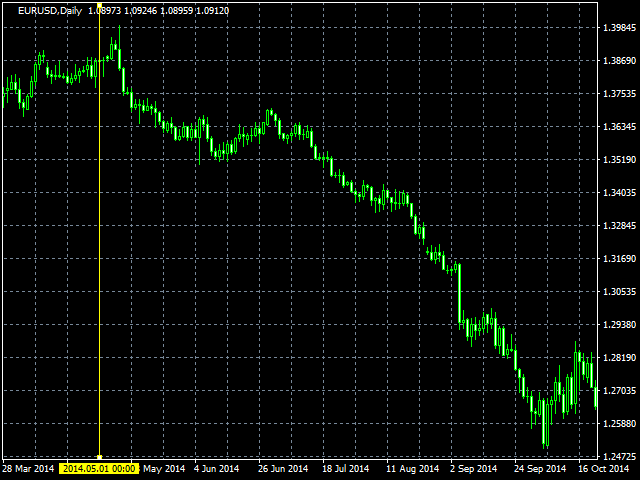Click the price label 1.29380
Screen dimensions: 640x480
(619, 324)
